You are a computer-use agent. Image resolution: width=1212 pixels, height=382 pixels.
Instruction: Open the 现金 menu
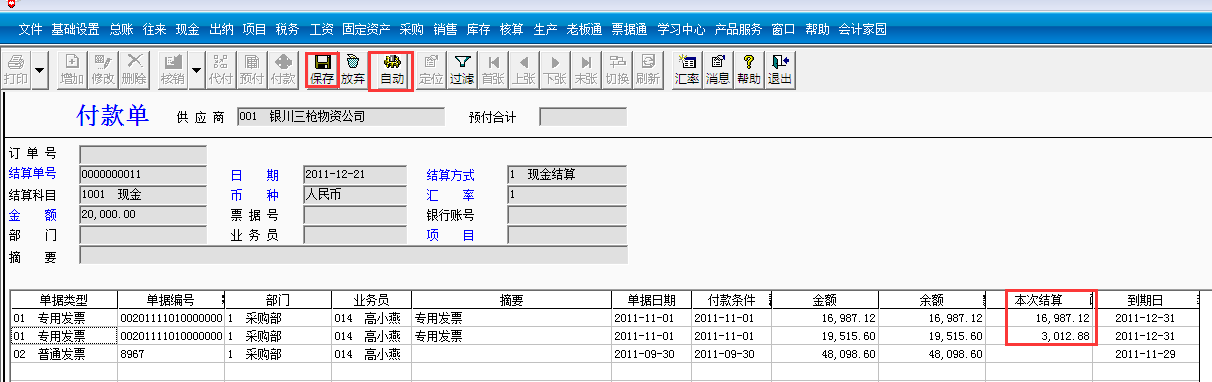[x=188, y=30]
